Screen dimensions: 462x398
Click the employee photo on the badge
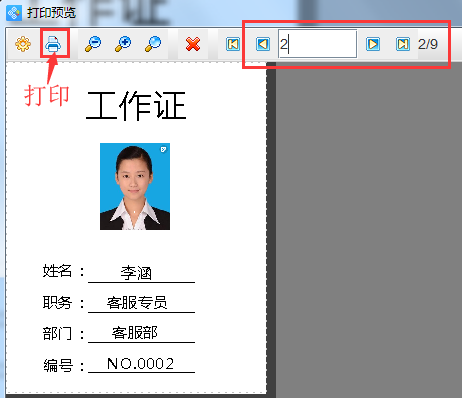click(135, 186)
